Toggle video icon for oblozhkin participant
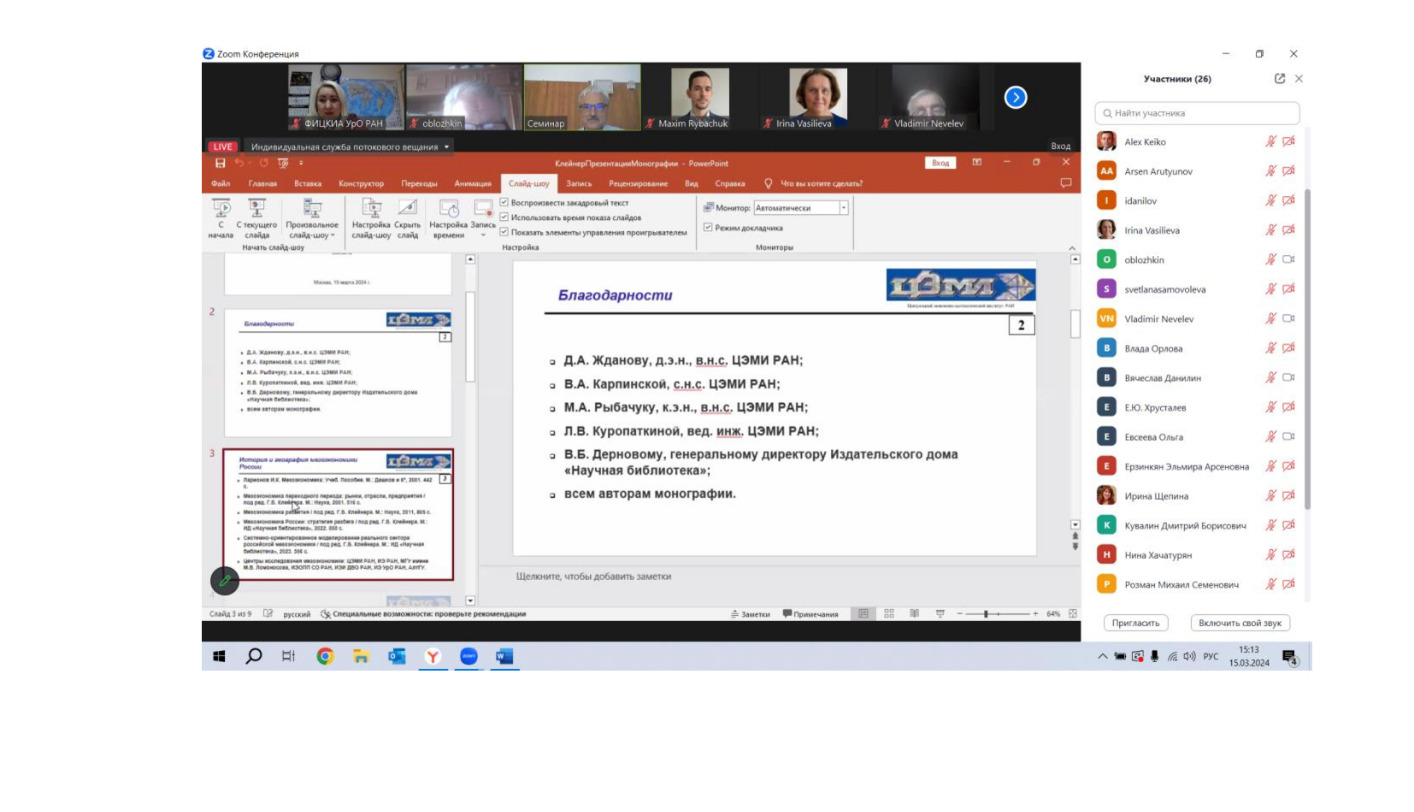This screenshot has height=812, width=1414. click(1289, 260)
